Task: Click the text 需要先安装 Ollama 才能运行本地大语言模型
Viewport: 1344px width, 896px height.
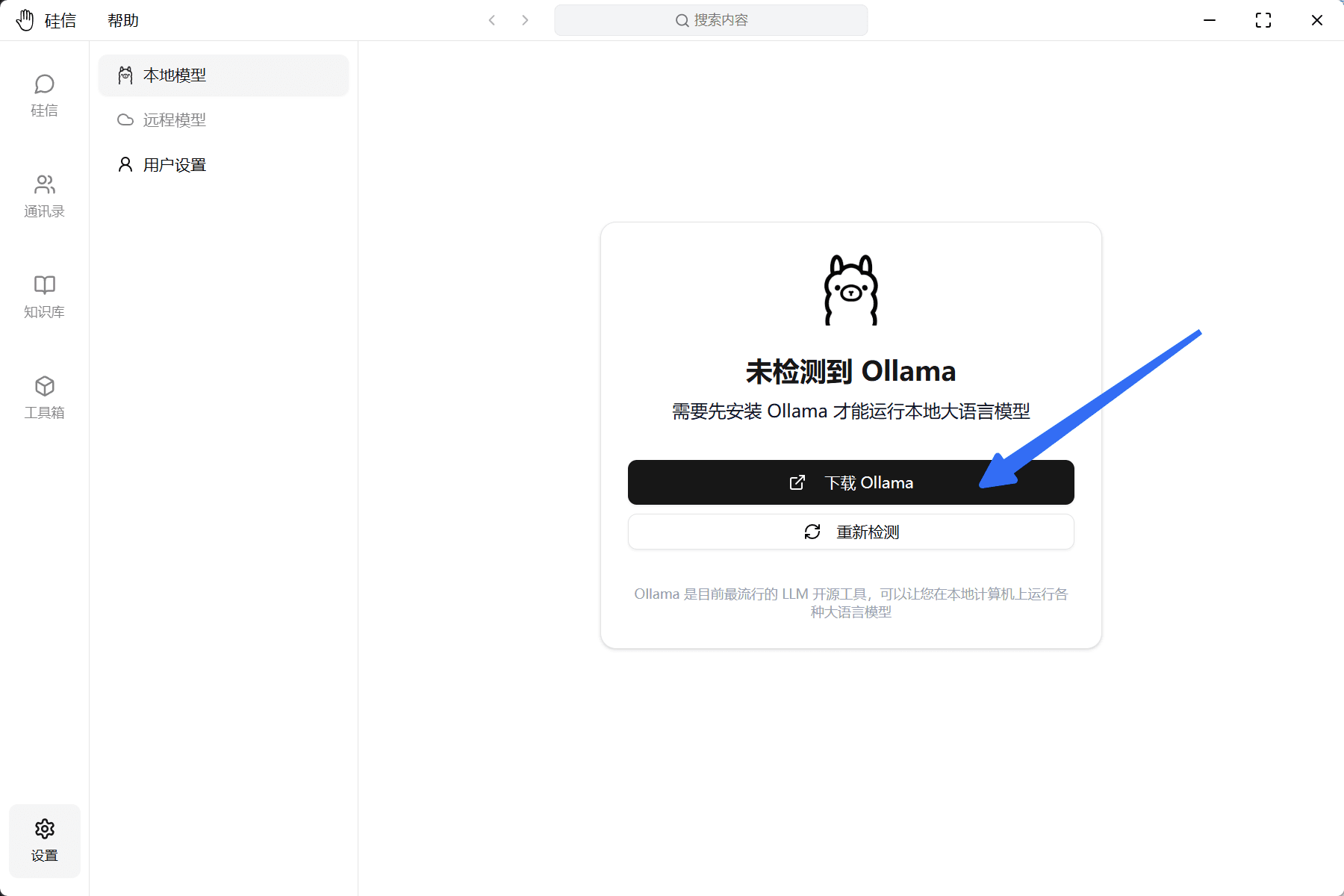Action: tap(851, 411)
